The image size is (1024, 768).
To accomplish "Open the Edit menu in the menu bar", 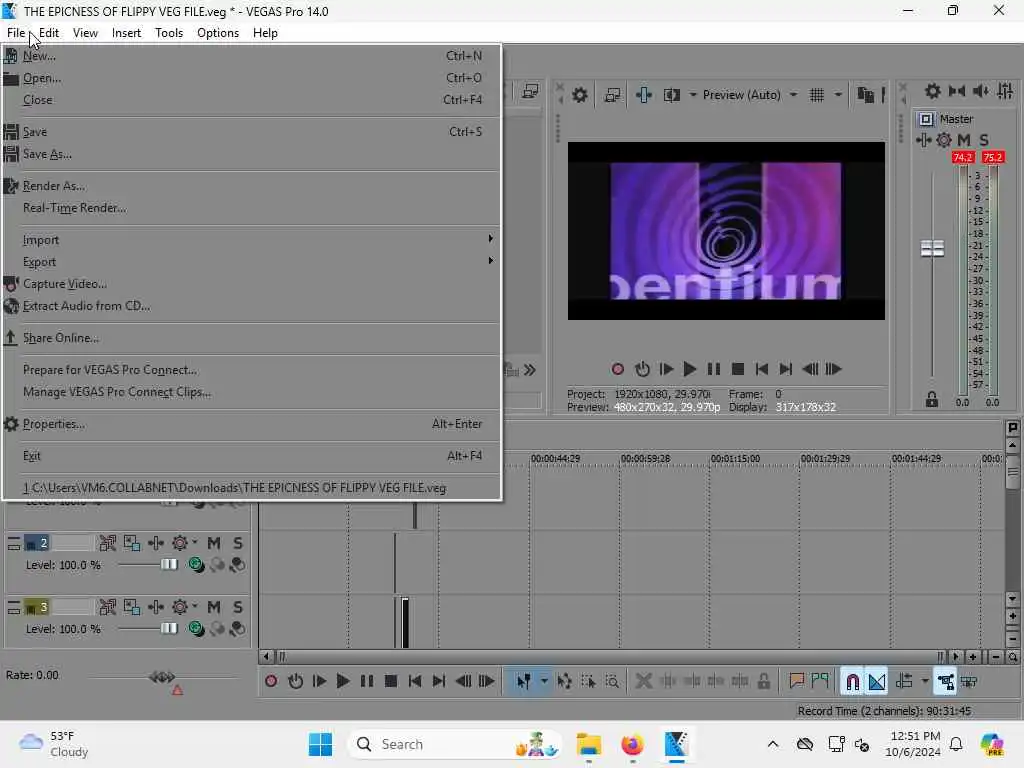I will pos(48,33).
